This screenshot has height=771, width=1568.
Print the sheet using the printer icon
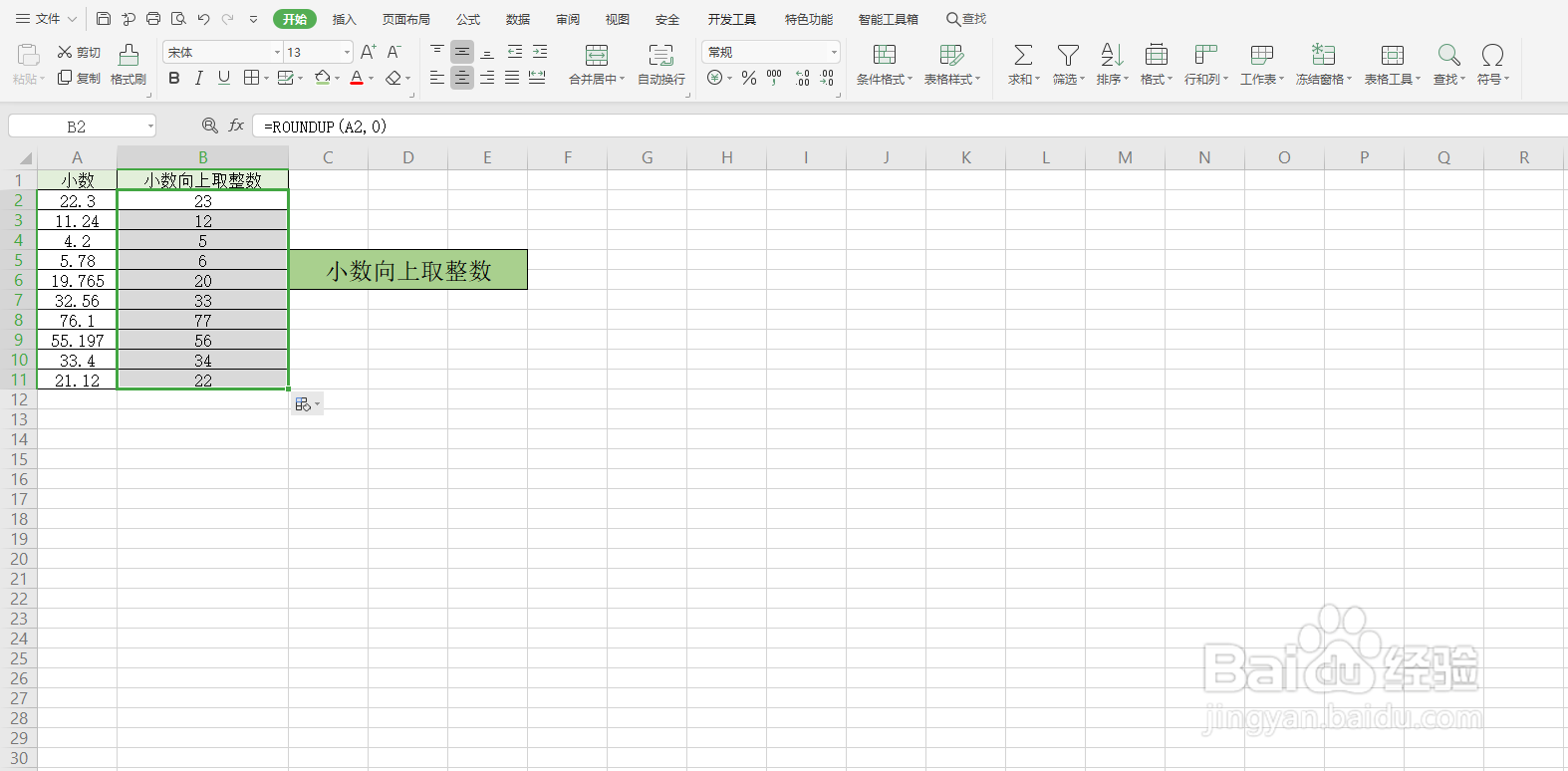click(x=153, y=19)
